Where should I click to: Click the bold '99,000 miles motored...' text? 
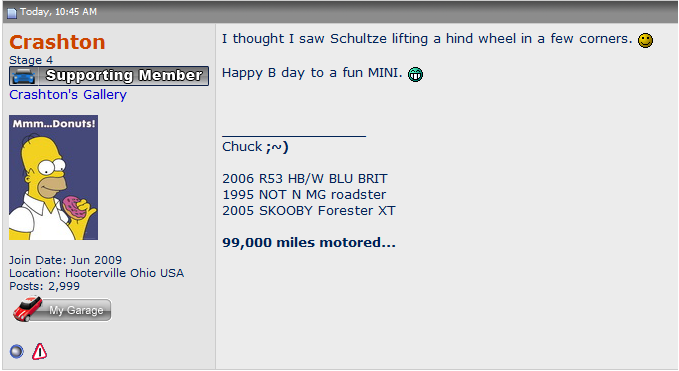click(309, 242)
